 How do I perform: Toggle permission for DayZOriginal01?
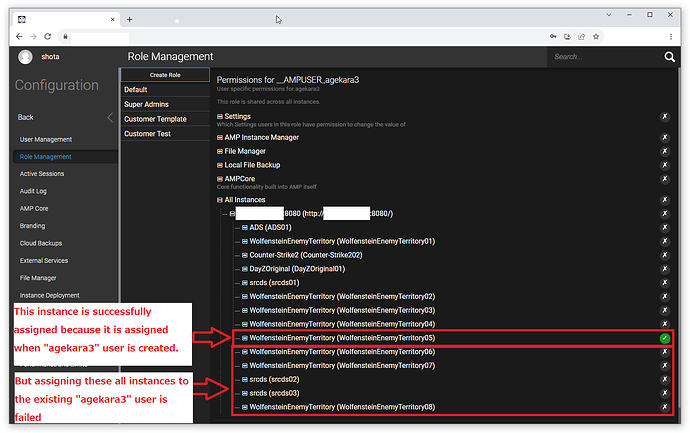click(x=664, y=269)
